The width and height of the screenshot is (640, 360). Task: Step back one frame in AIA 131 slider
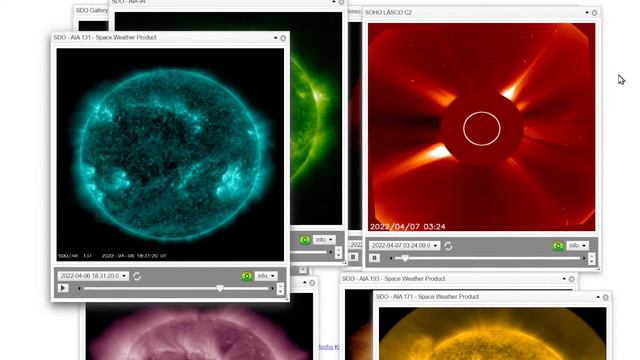79,289
